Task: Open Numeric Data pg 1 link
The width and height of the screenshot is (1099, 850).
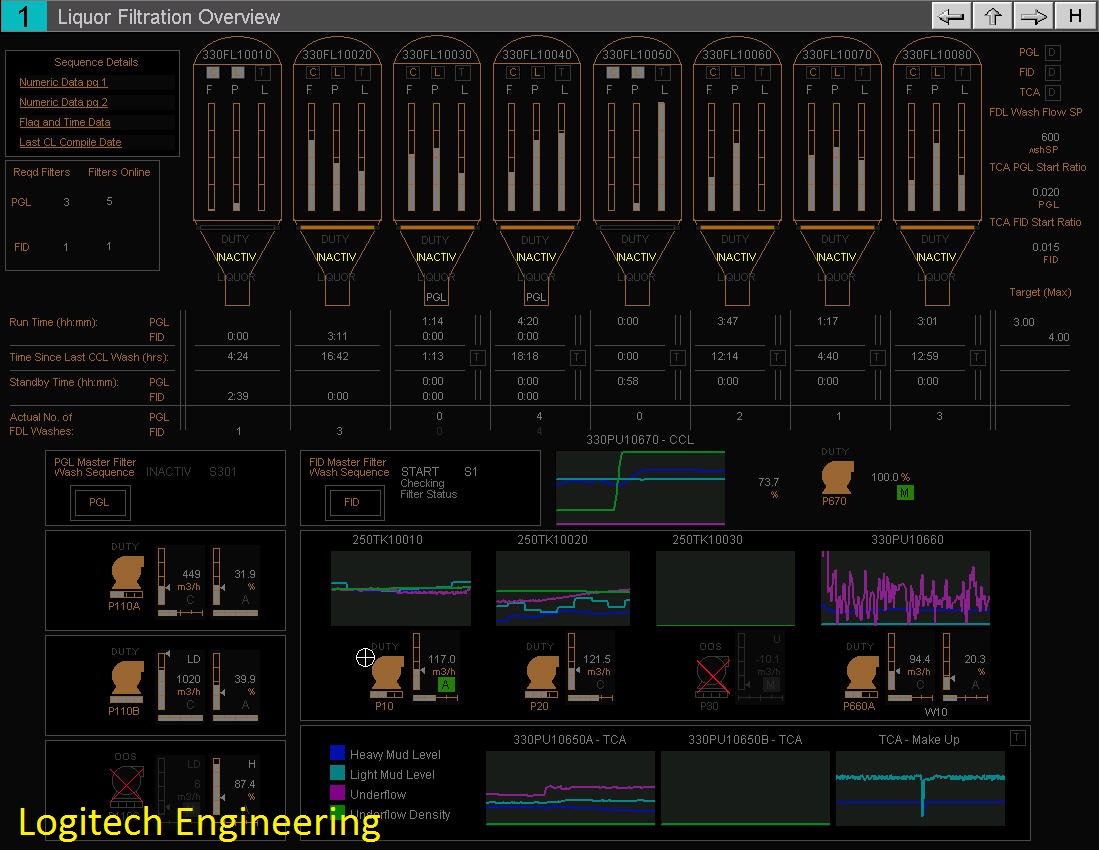Action: click(63, 82)
